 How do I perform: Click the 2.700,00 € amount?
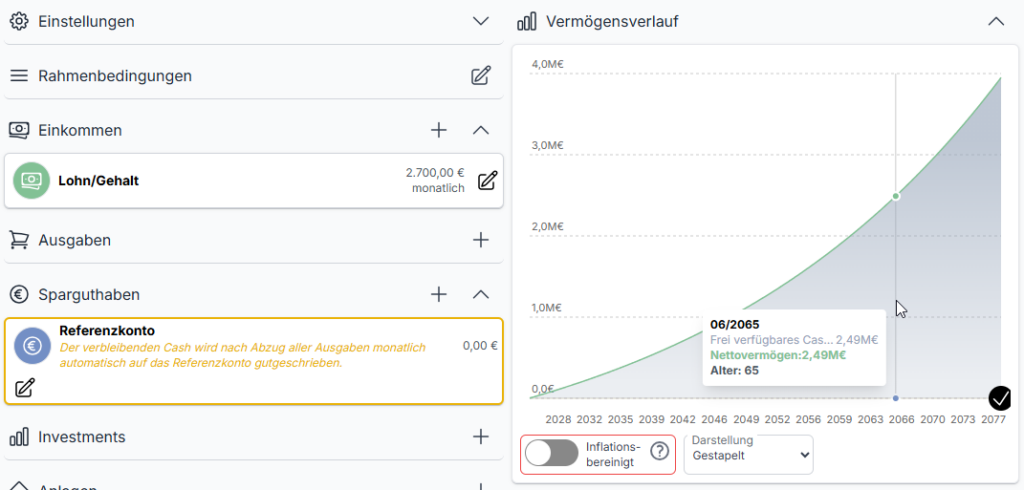(x=435, y=173)
